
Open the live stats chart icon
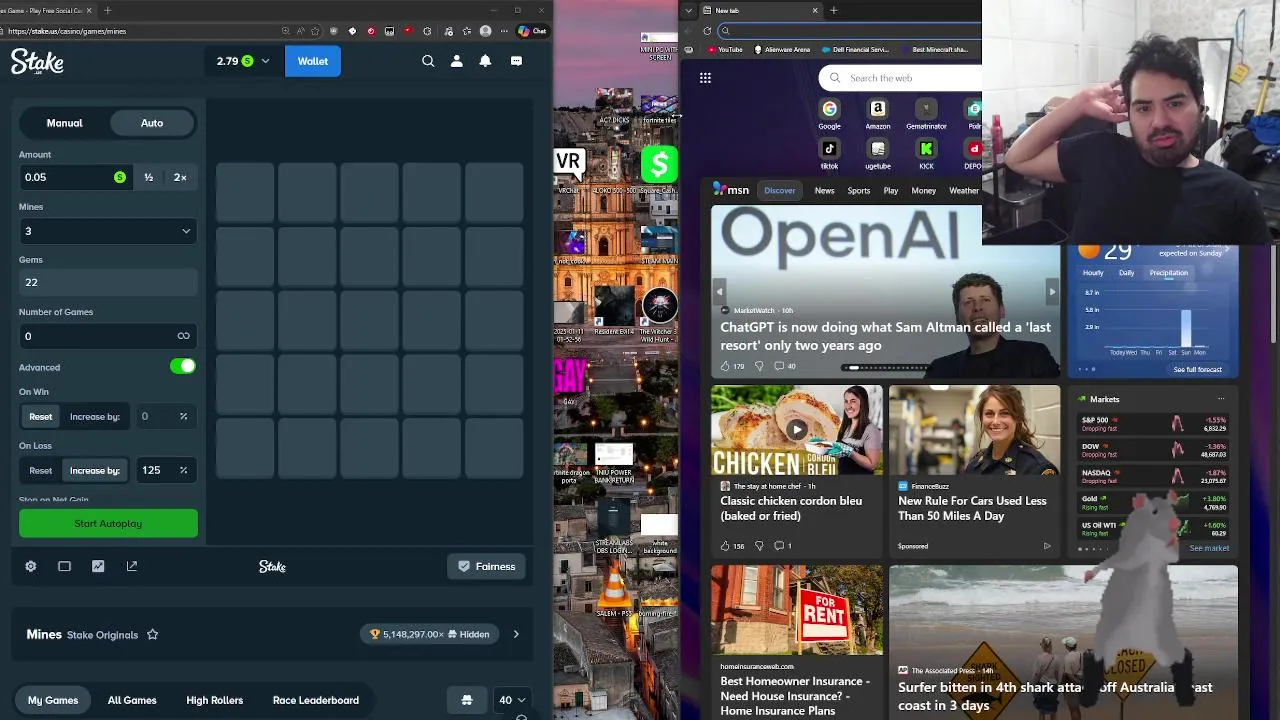(x=98, y=566)
